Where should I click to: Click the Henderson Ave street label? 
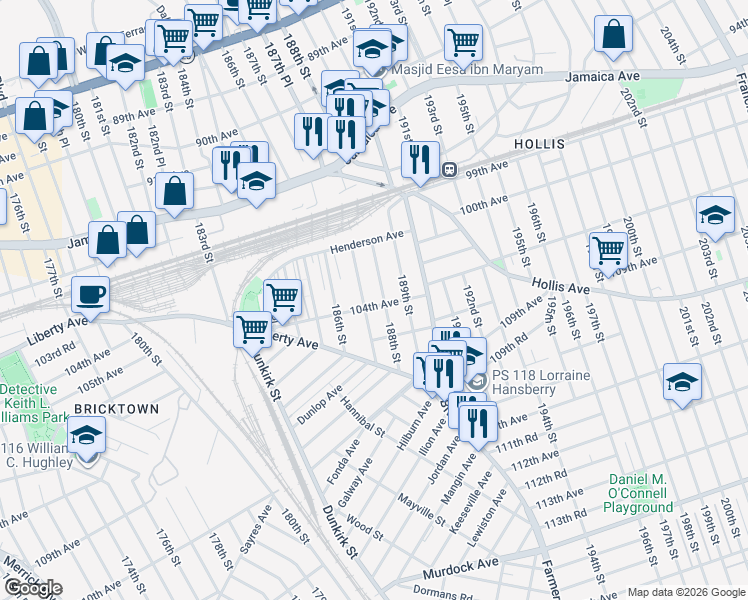tap(367, 242)
